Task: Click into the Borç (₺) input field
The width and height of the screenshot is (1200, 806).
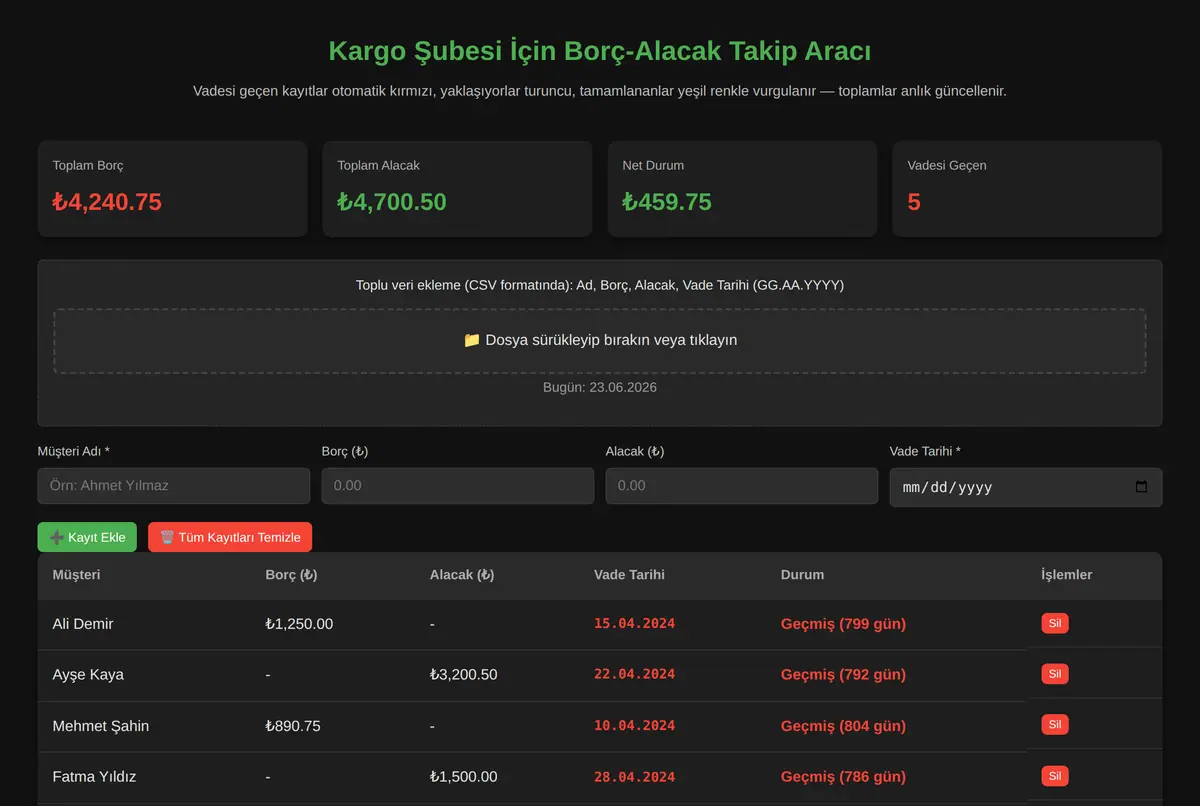Action: tap(458, 486)
